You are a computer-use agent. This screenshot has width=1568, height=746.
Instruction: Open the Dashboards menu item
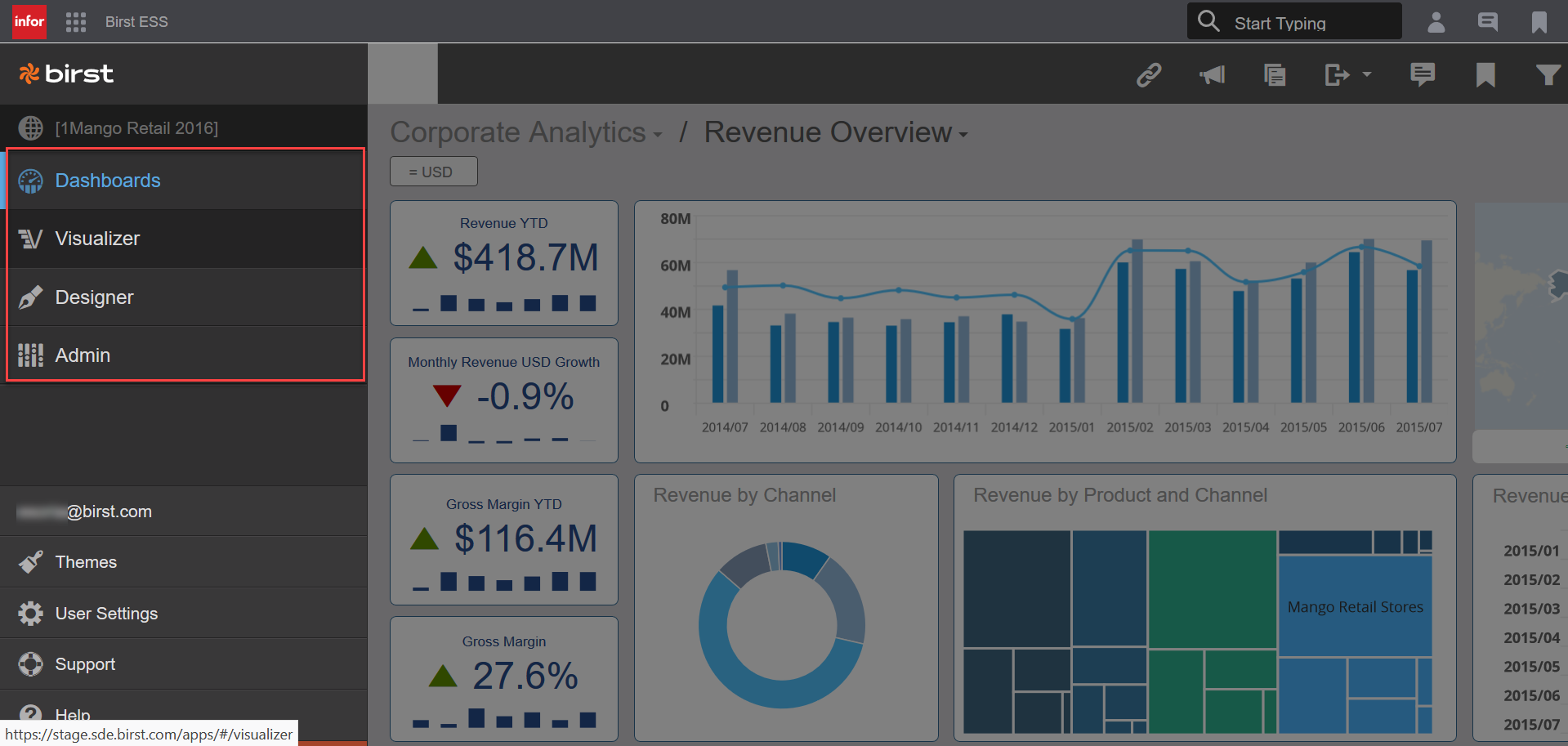point(185,181)
